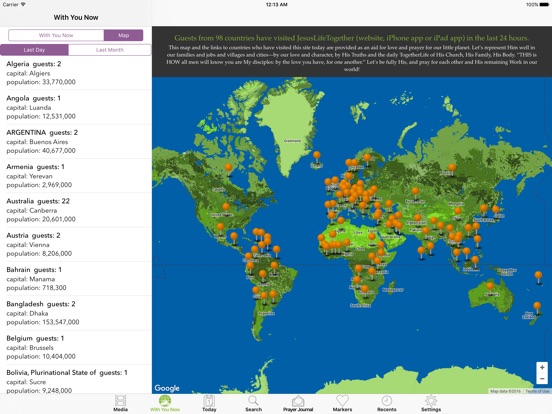Open the Algeria guests: 2 entry
The image size is (552, 414).
(76, 73)
